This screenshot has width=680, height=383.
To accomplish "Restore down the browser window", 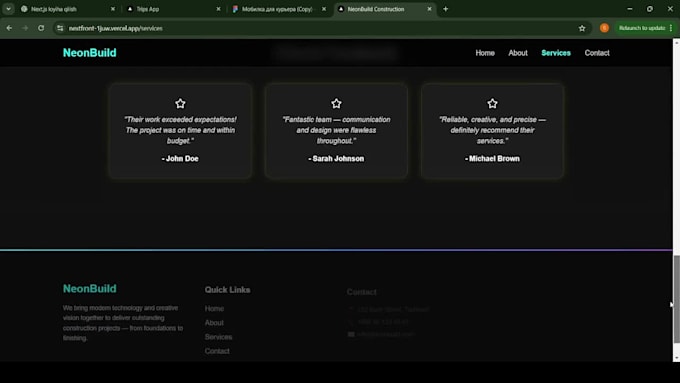I will (x=650, y=9).
